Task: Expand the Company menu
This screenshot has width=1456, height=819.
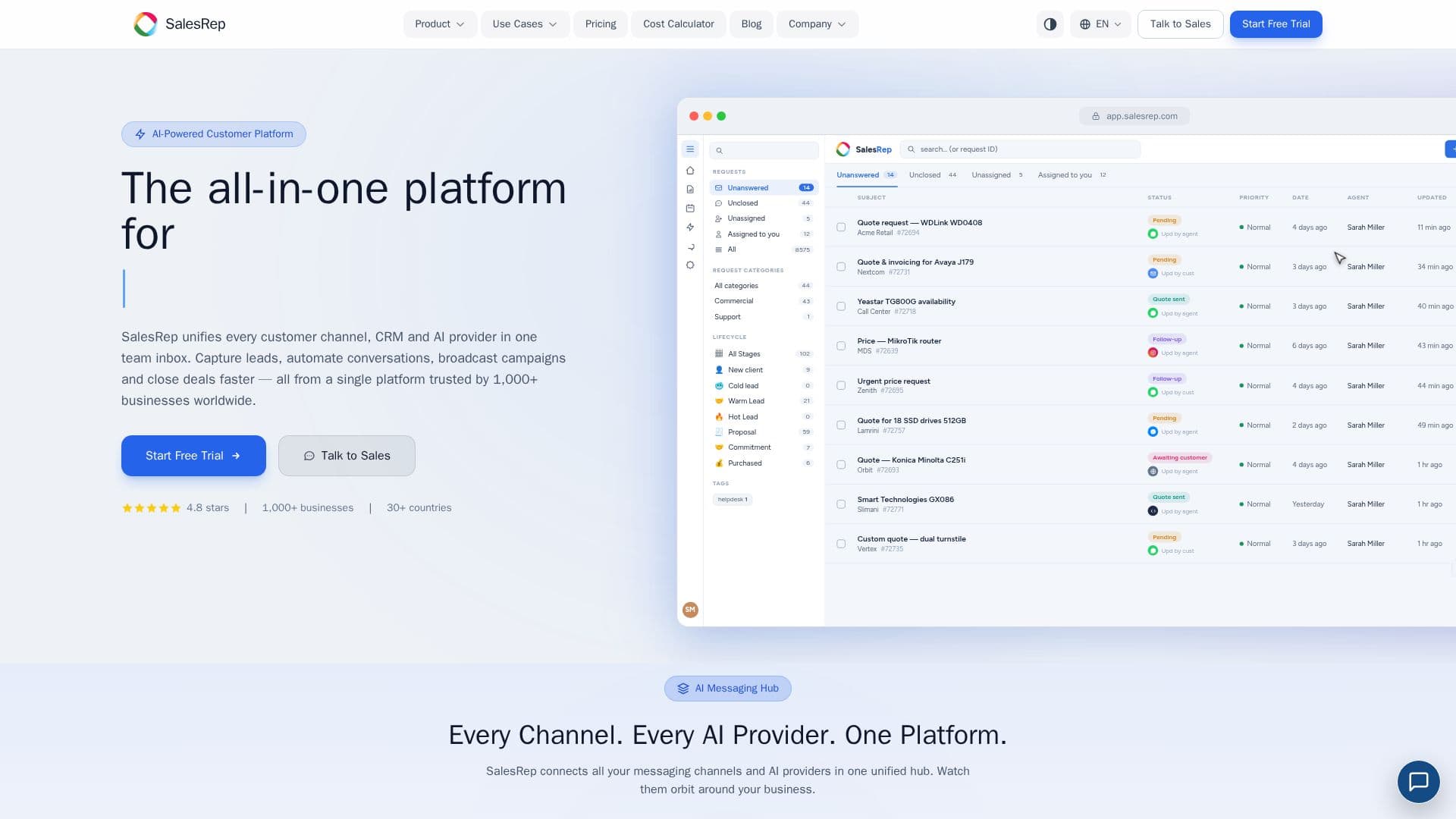Action: coord(817,24)
